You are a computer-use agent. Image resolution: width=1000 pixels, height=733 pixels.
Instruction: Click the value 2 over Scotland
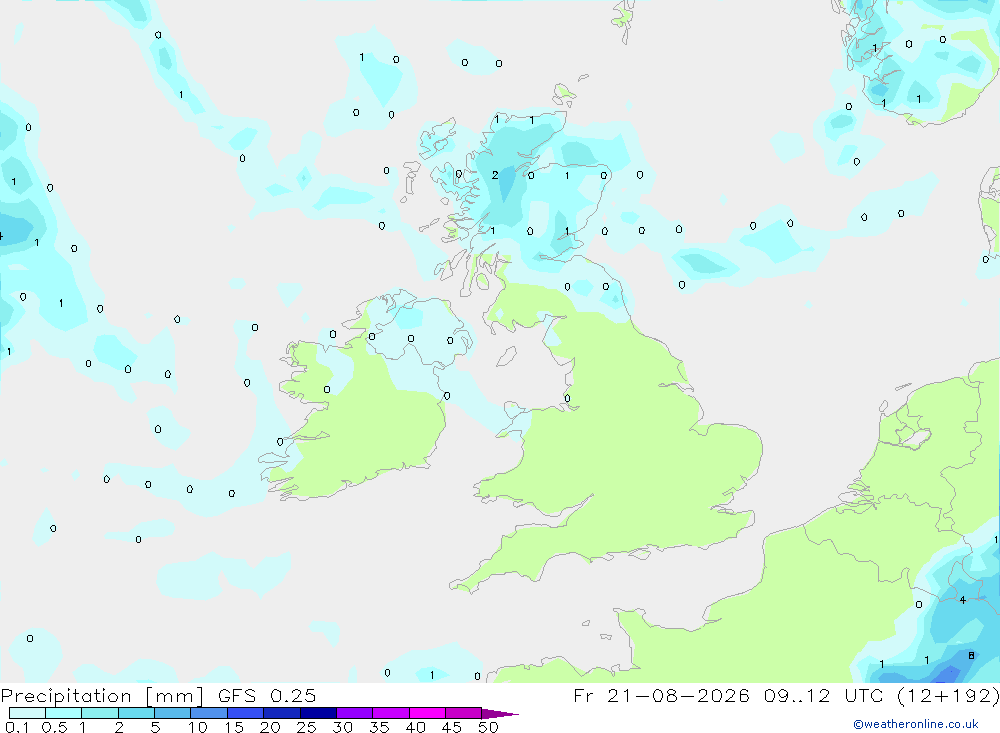pyautogui.click(x=495, y=175)
